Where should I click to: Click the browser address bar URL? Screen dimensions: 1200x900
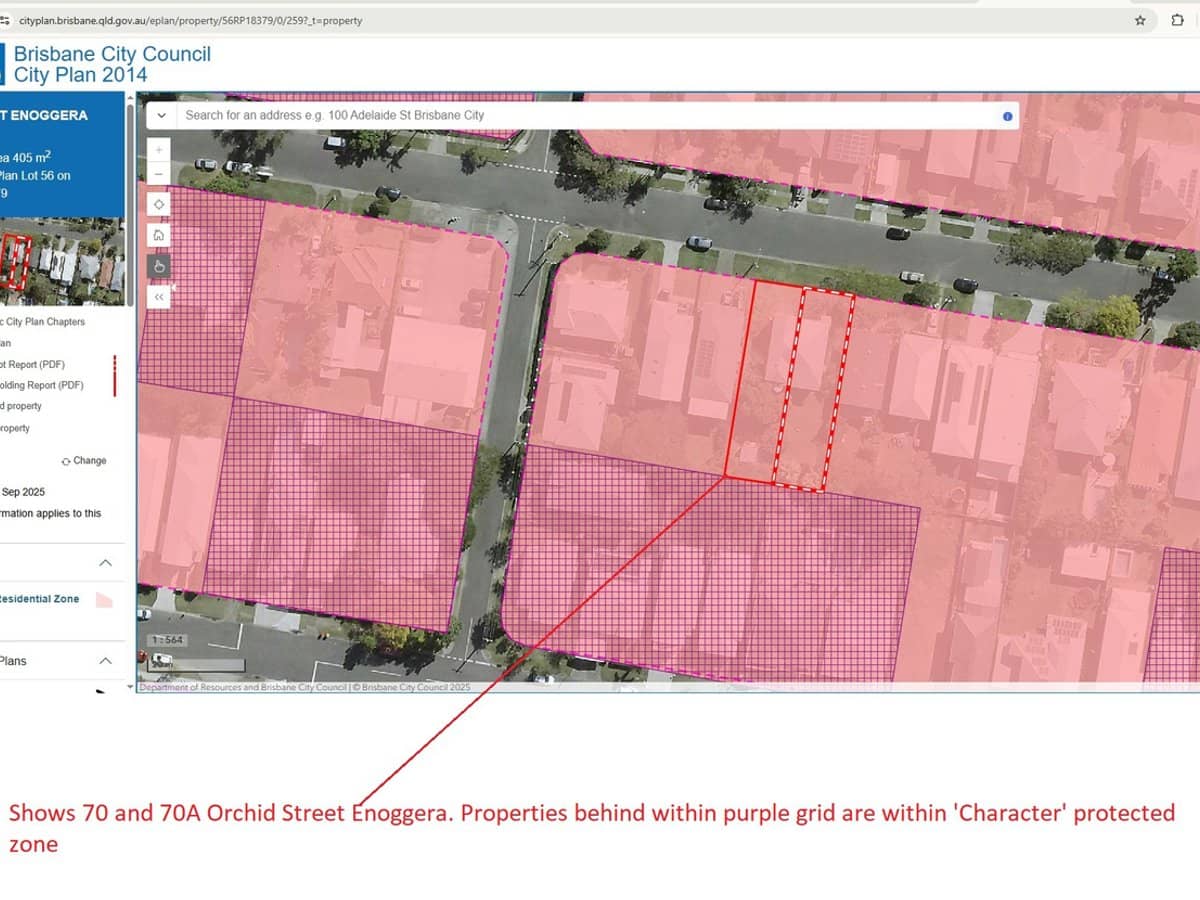[x=190, y=20]
